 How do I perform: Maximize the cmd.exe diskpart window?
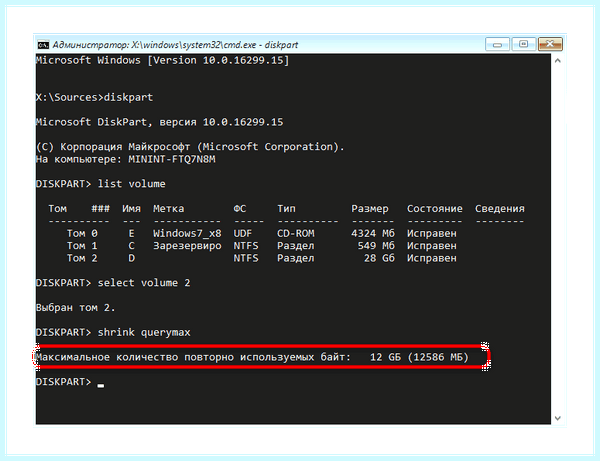[523, 44]
